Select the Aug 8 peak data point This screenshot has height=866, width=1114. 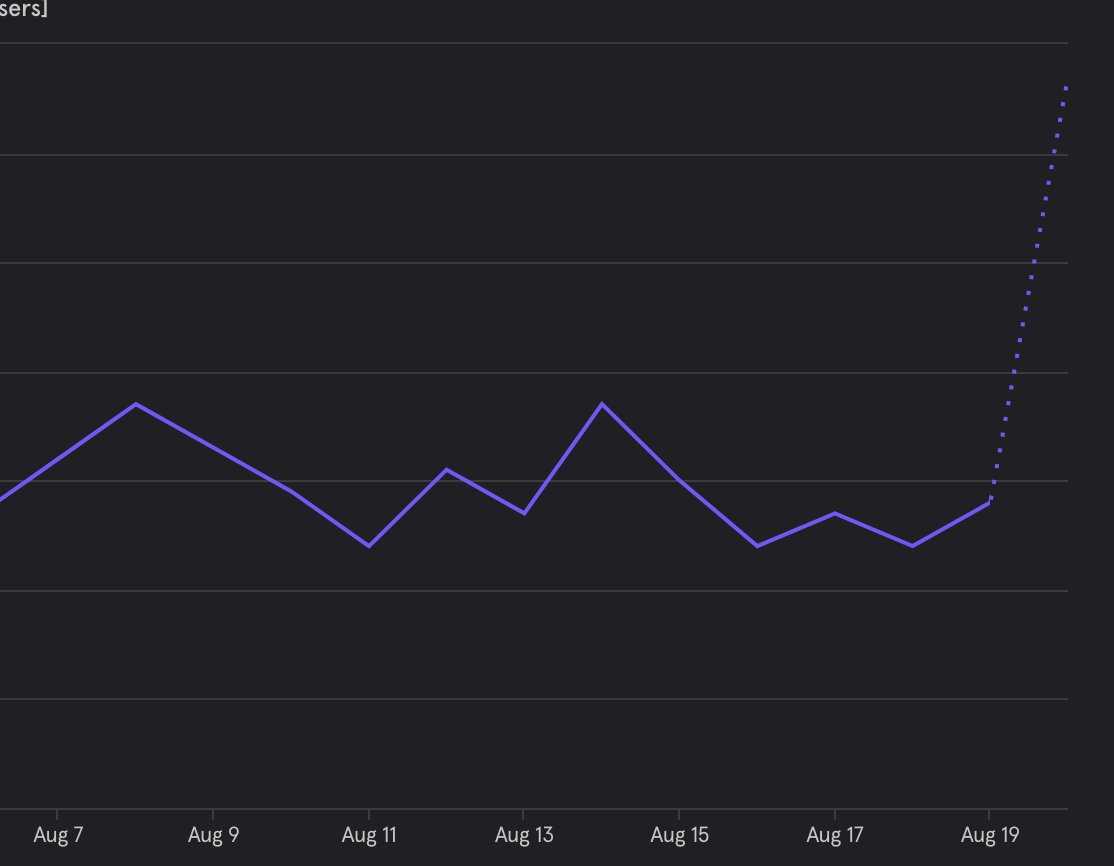point(136,404)
